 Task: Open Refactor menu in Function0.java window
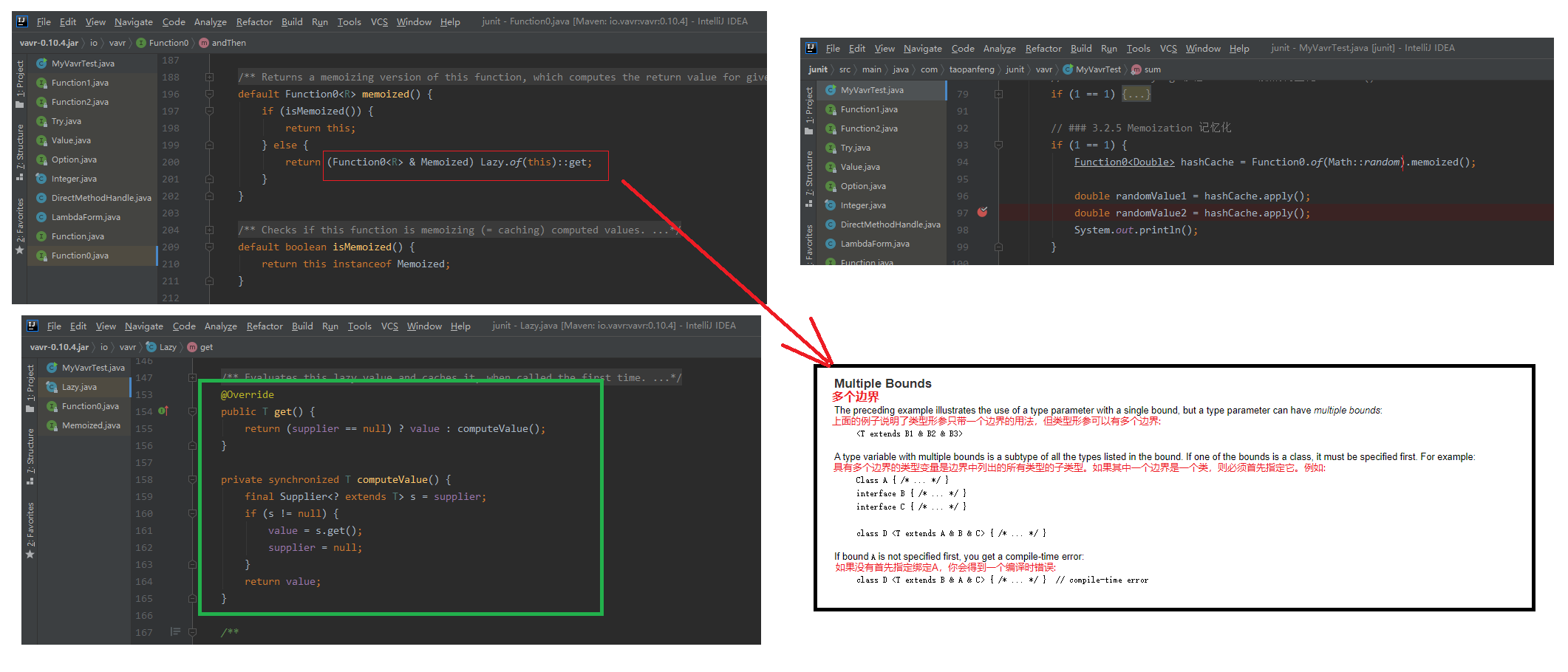(x=254, y=22)
